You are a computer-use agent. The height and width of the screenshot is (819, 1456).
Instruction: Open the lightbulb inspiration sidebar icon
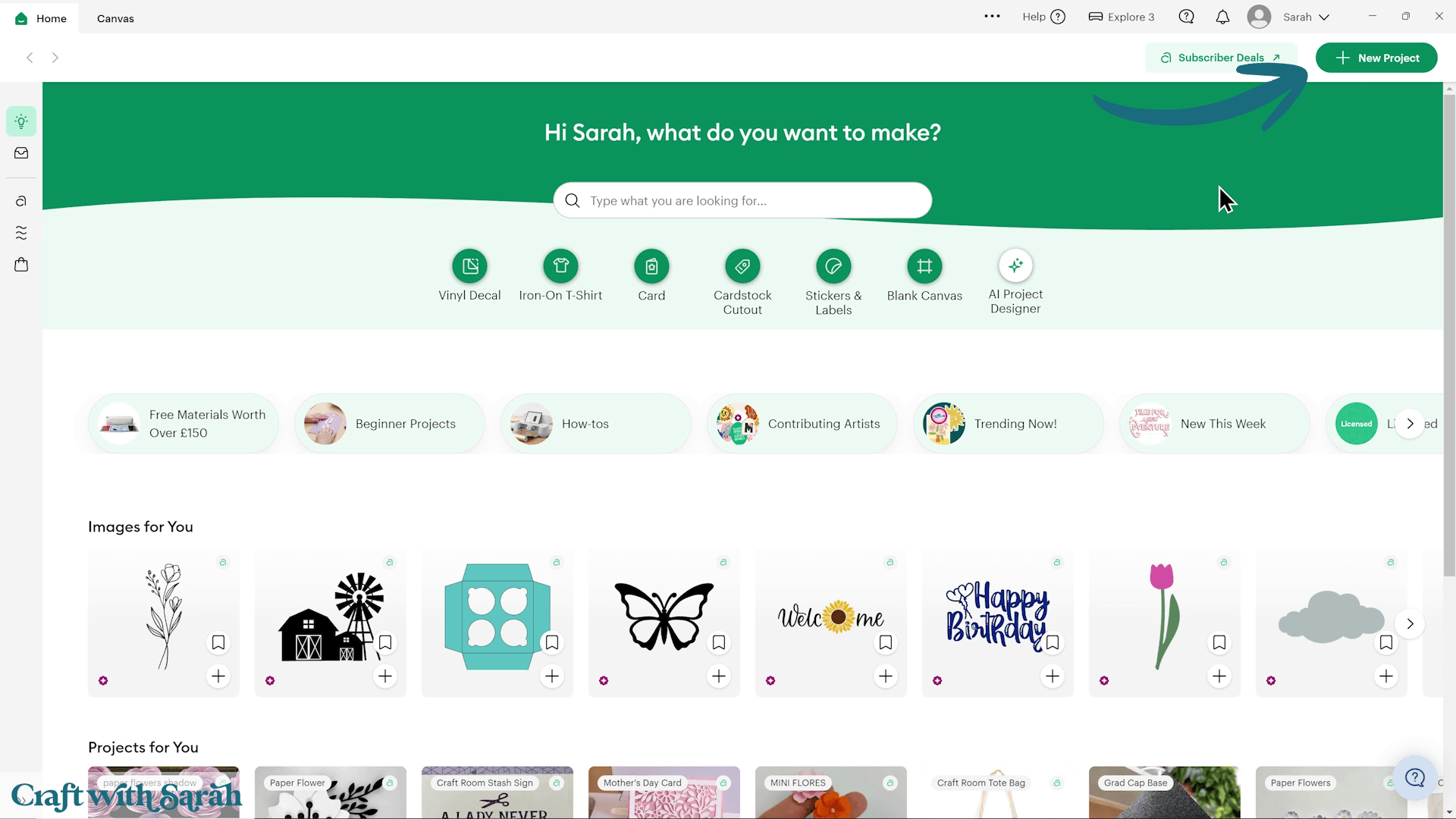point(21,121)
